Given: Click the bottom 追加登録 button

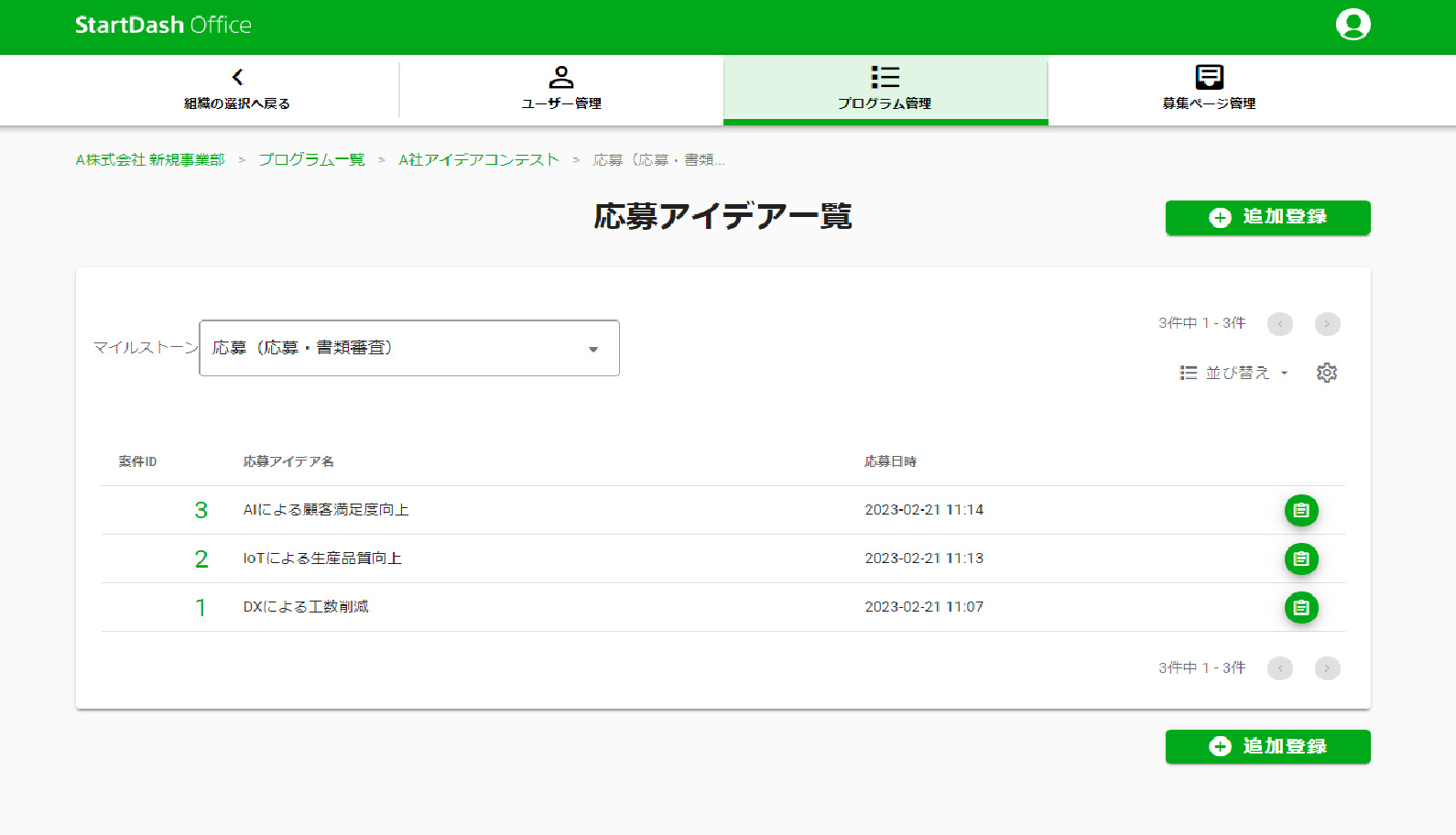Looking at the screenshot, I should (1267, 746).
